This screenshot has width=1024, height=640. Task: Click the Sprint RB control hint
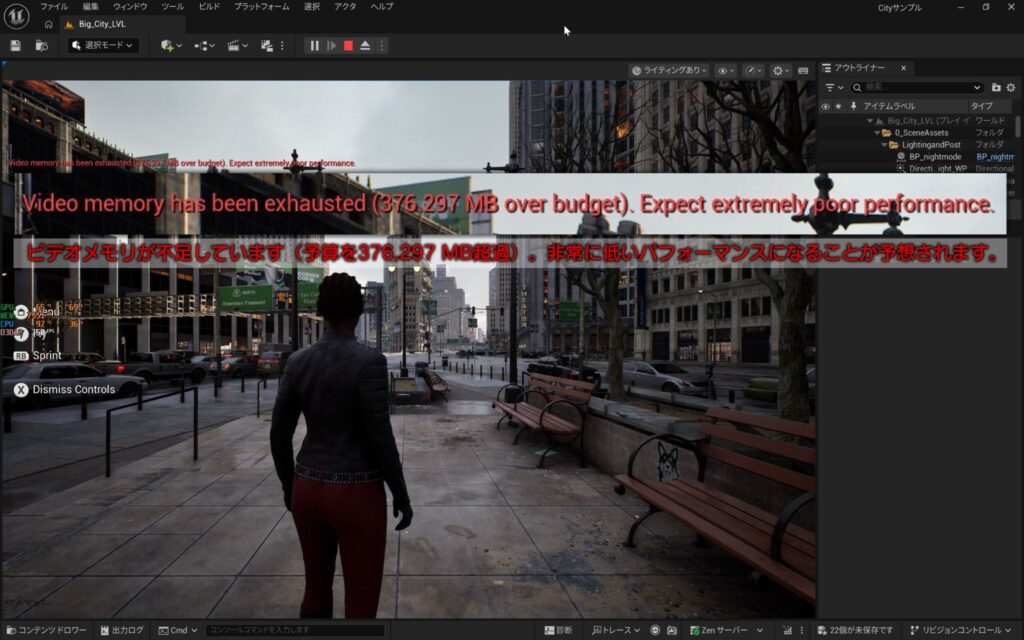pos(38,356)
